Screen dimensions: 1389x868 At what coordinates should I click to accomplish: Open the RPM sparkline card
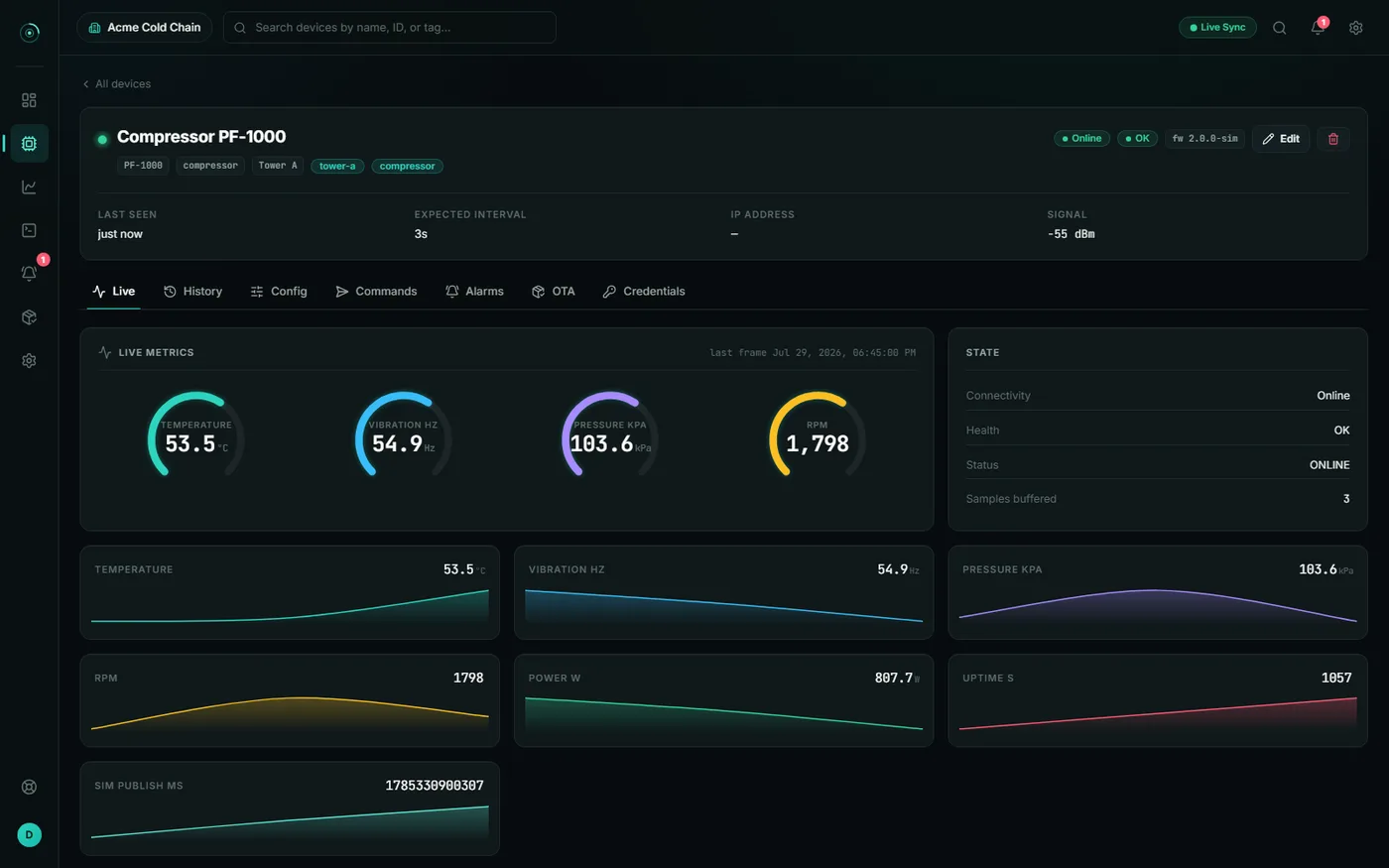coord(290,700)
